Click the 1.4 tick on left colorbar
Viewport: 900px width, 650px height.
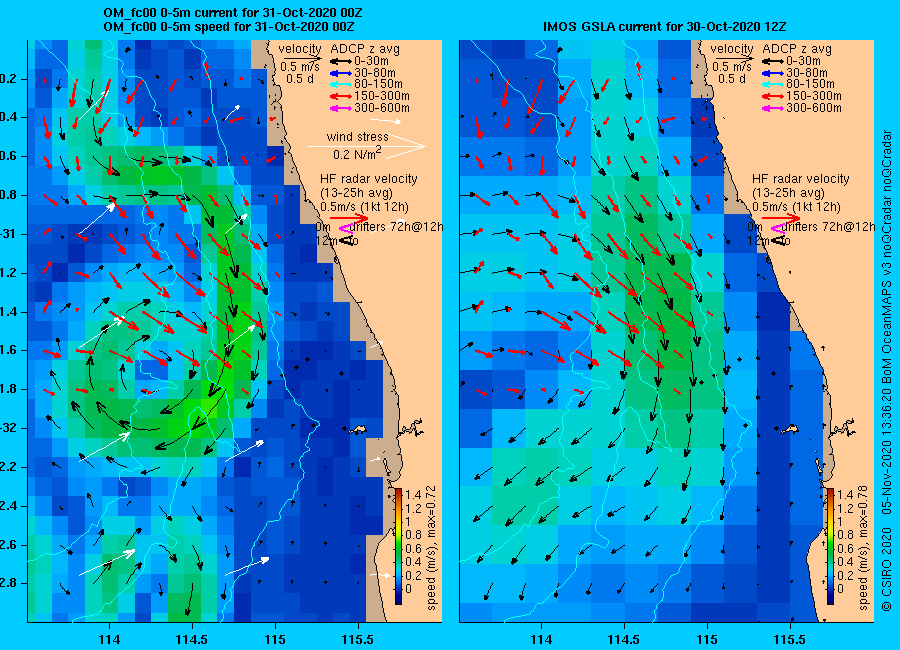click(413, 495)
